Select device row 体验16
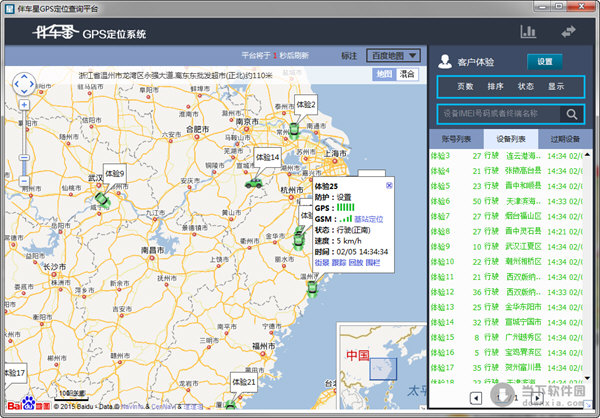 506,353
